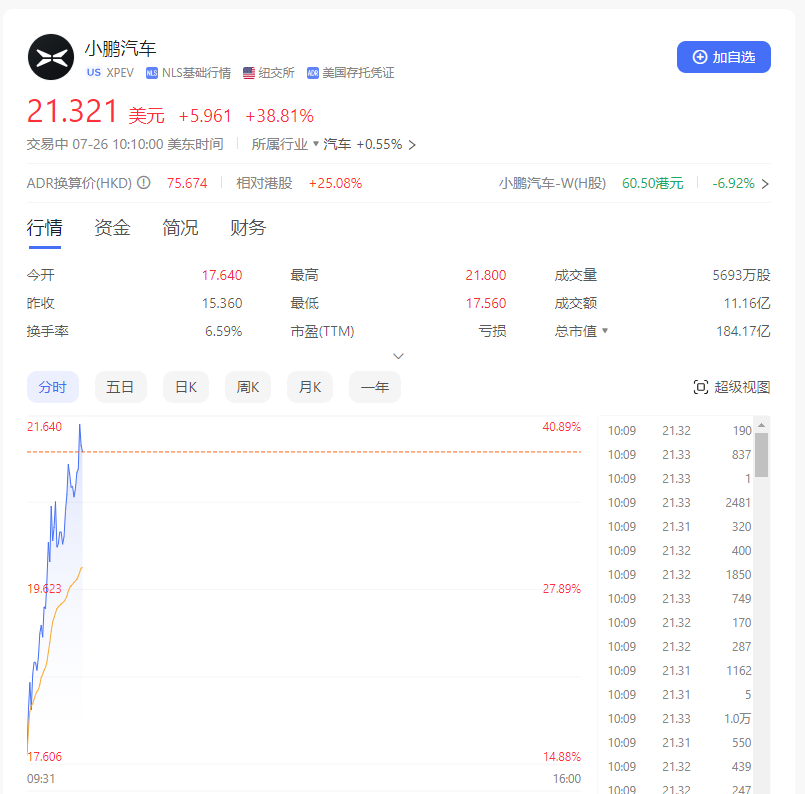
Task: Click the info icon beside ADR换算价(HKD)
Action: tap(143, 183)
